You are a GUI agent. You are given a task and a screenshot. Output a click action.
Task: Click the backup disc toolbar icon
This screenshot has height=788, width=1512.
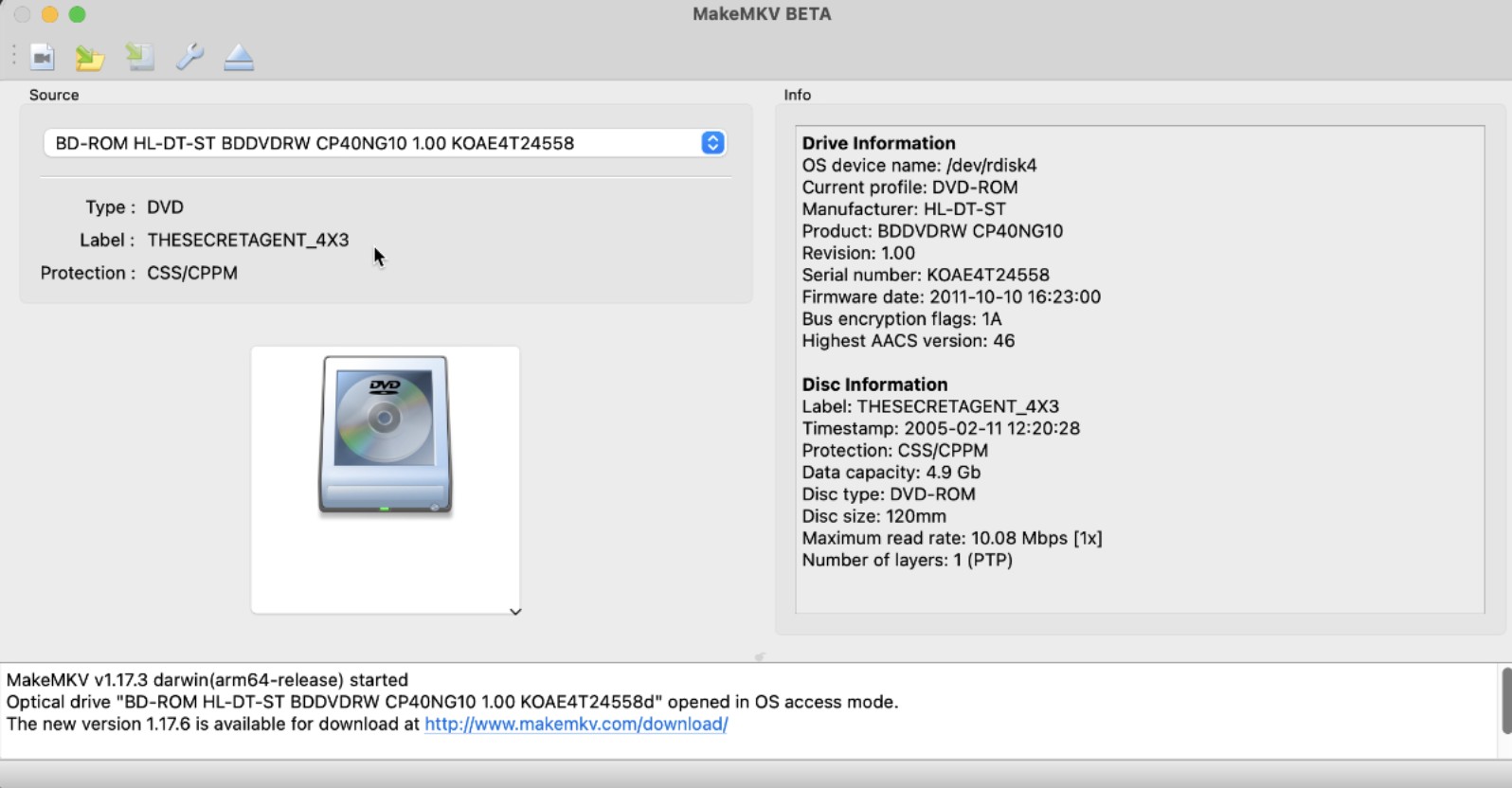click(139, 58)
